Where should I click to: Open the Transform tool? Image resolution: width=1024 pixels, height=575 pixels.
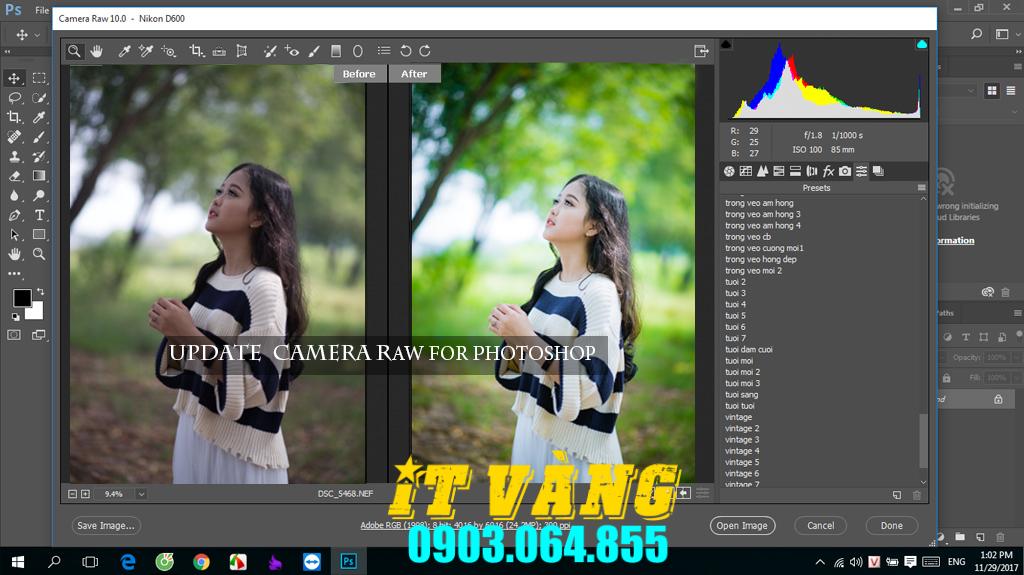coord(242,51)
